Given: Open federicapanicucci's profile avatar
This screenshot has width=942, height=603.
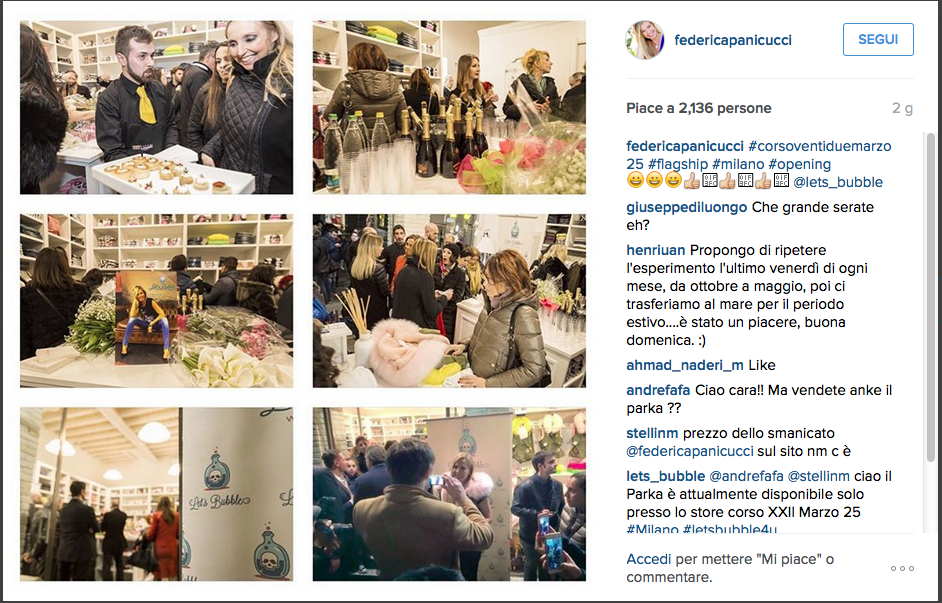Looking at the screenshot, I should pos(645,40).
